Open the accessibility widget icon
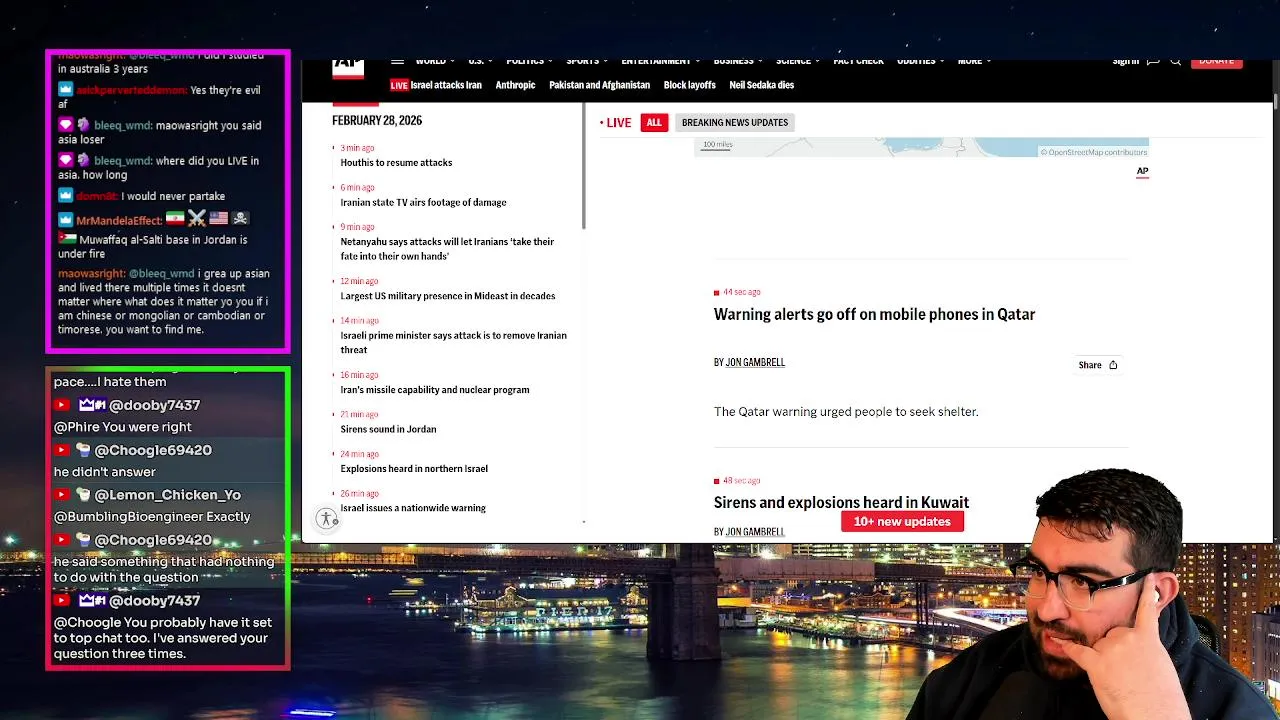 [327, 519]
